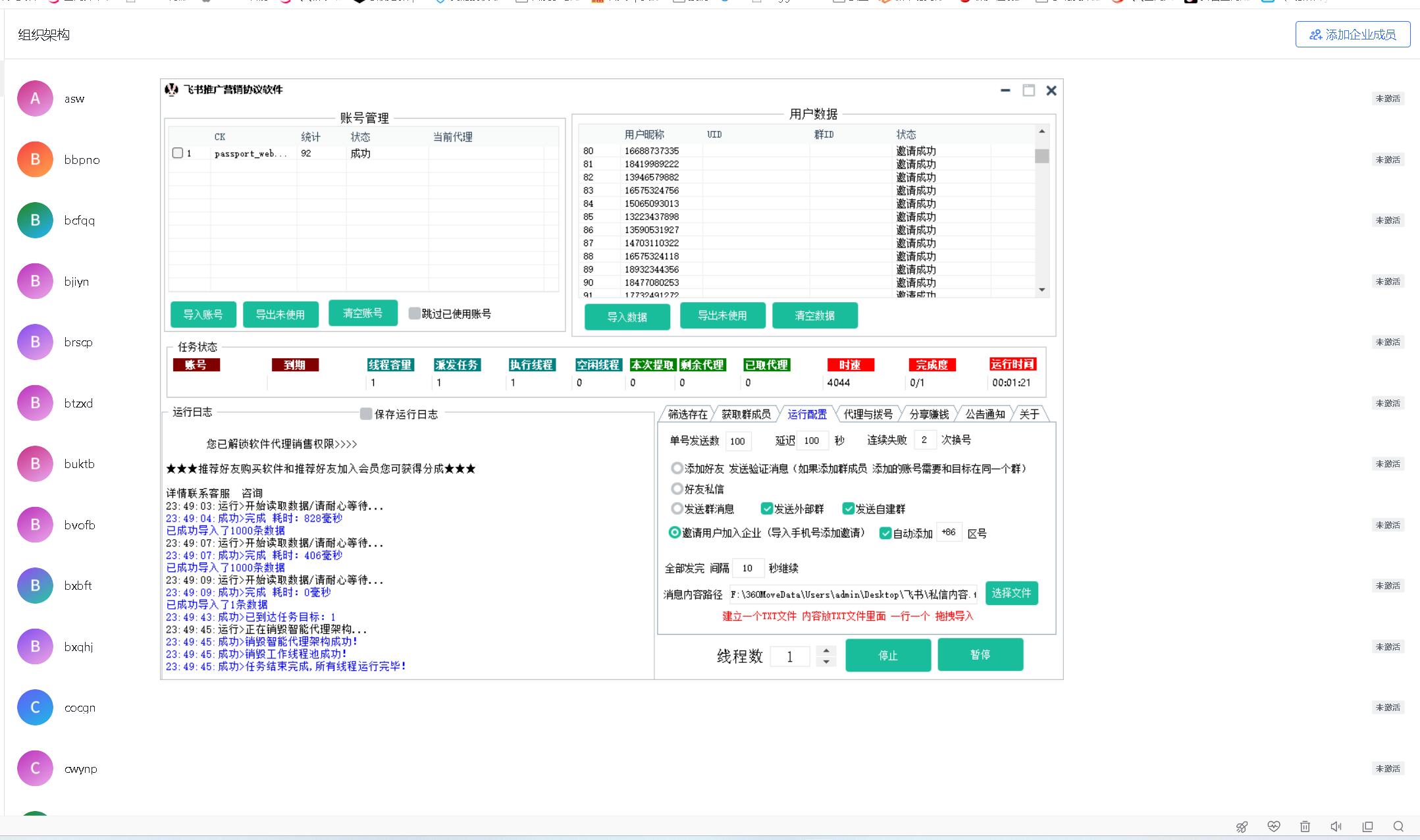The width and height of the screenshot is (1420, 840).
Task: Select the 好友私信 radio option
Action: coord(677,488)
